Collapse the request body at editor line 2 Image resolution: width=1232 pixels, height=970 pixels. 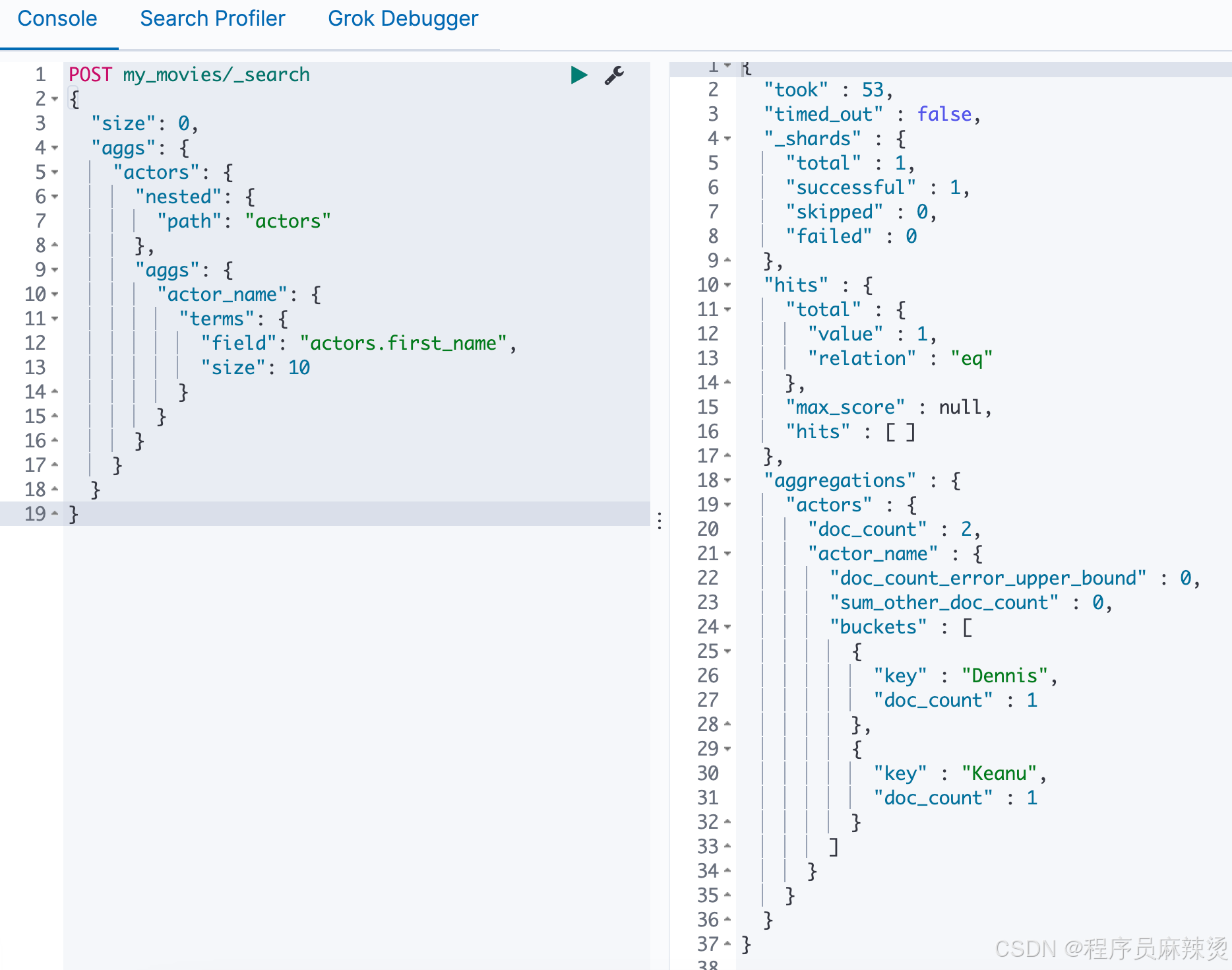tap(55, 99)
